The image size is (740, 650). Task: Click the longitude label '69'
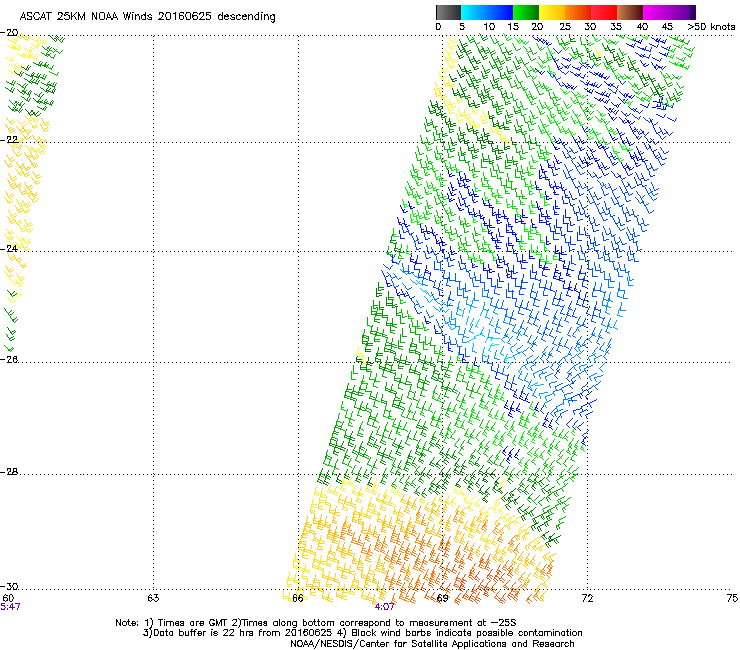point(442,598)
